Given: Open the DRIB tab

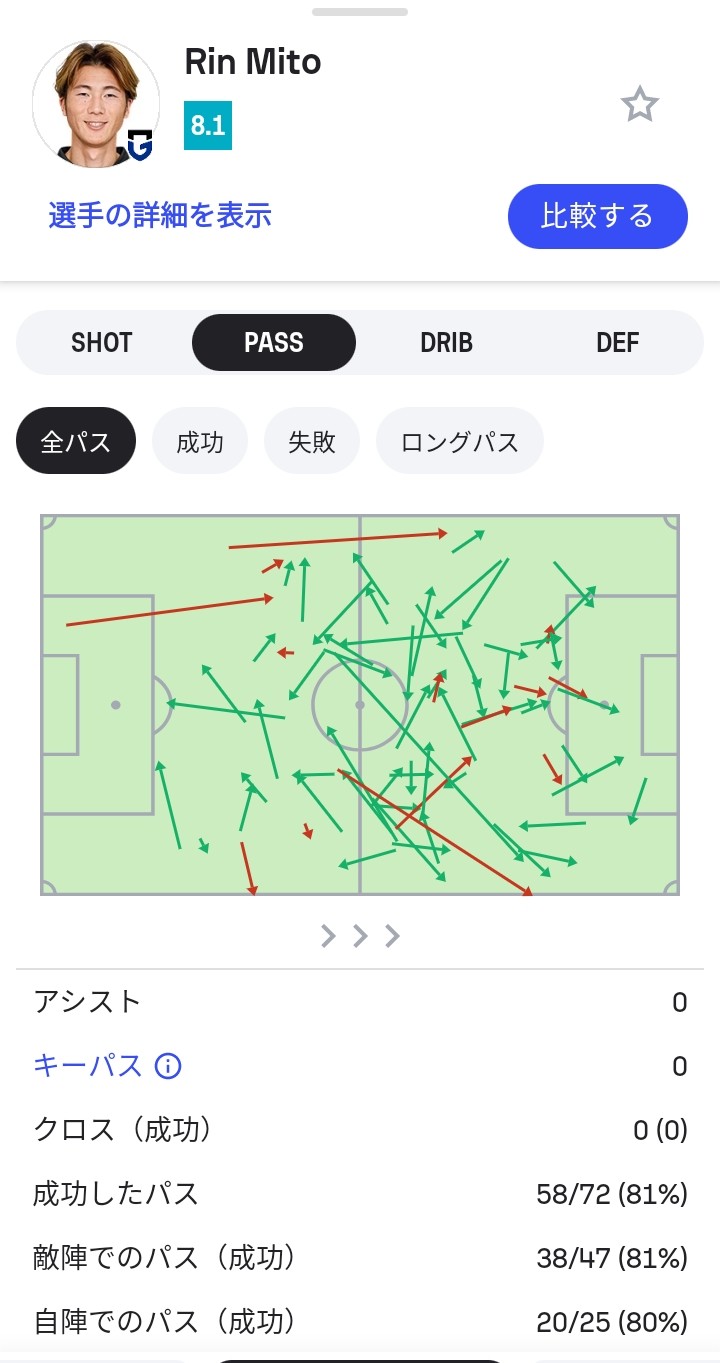Looking at the screenshot, I should pos(446,343).
